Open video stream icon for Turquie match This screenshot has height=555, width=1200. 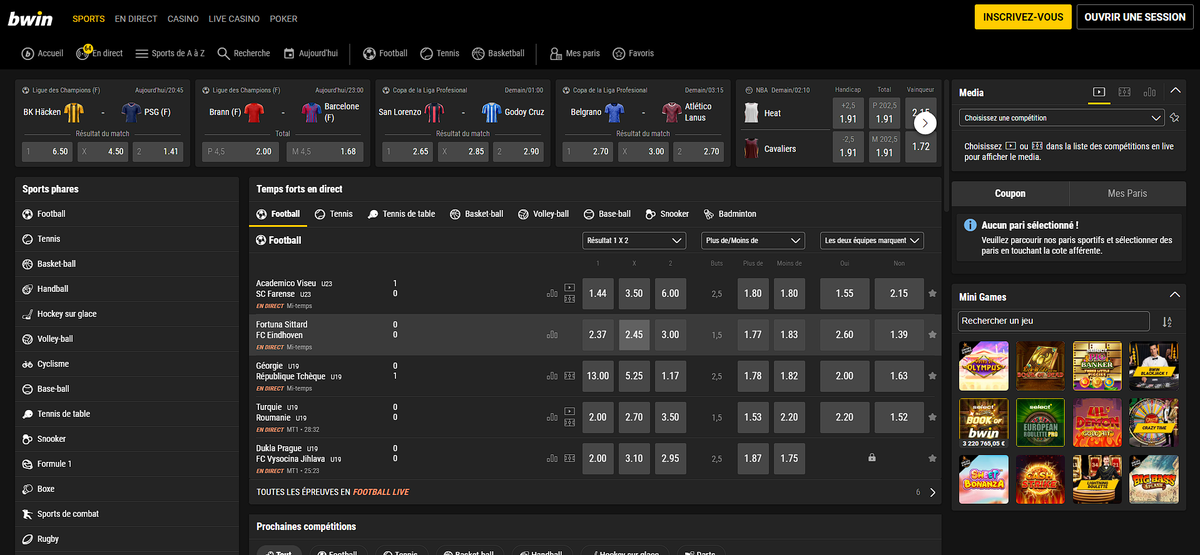tap(570, 410)
